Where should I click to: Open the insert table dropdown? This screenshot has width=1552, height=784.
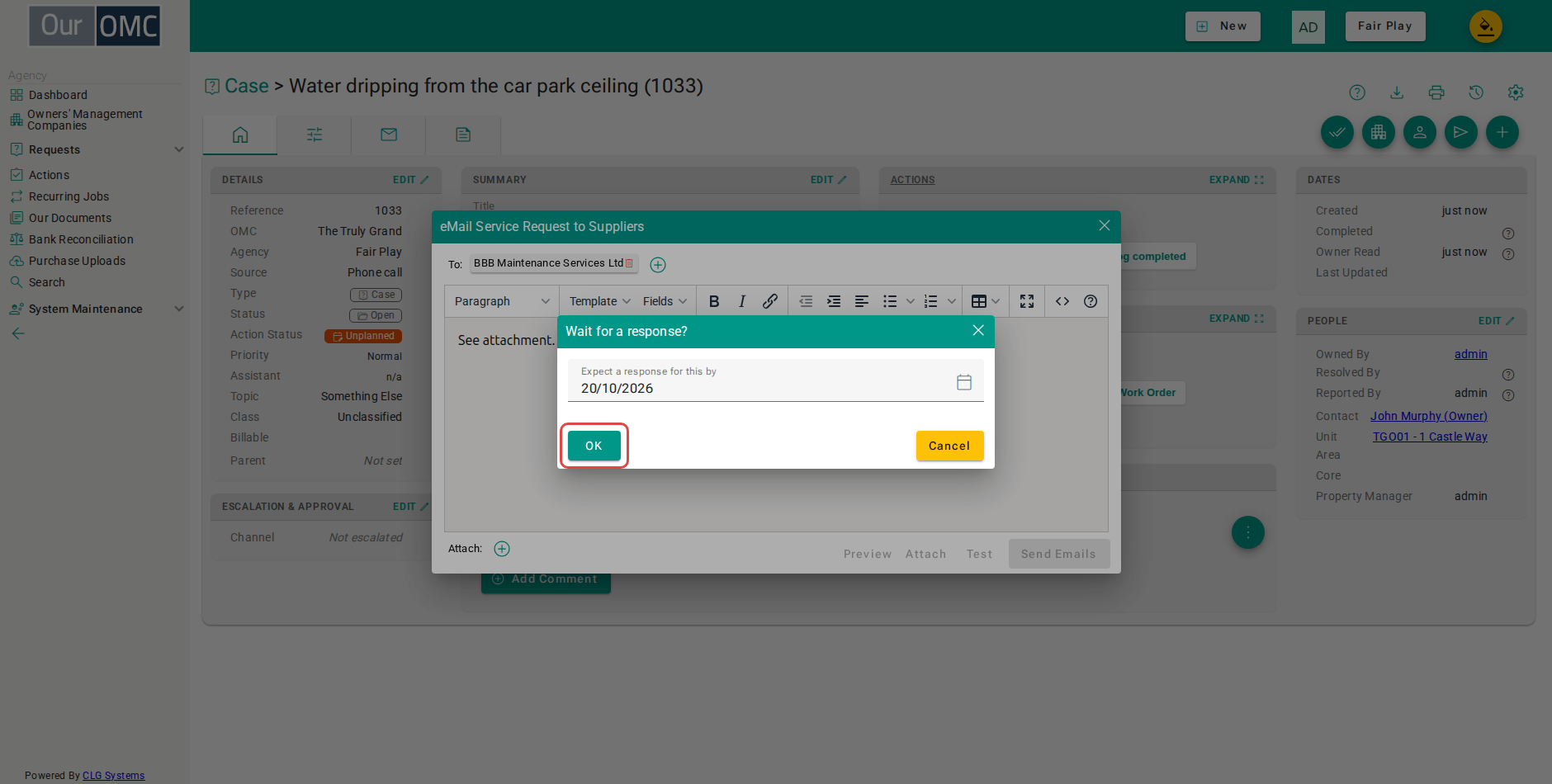point(986,301)
